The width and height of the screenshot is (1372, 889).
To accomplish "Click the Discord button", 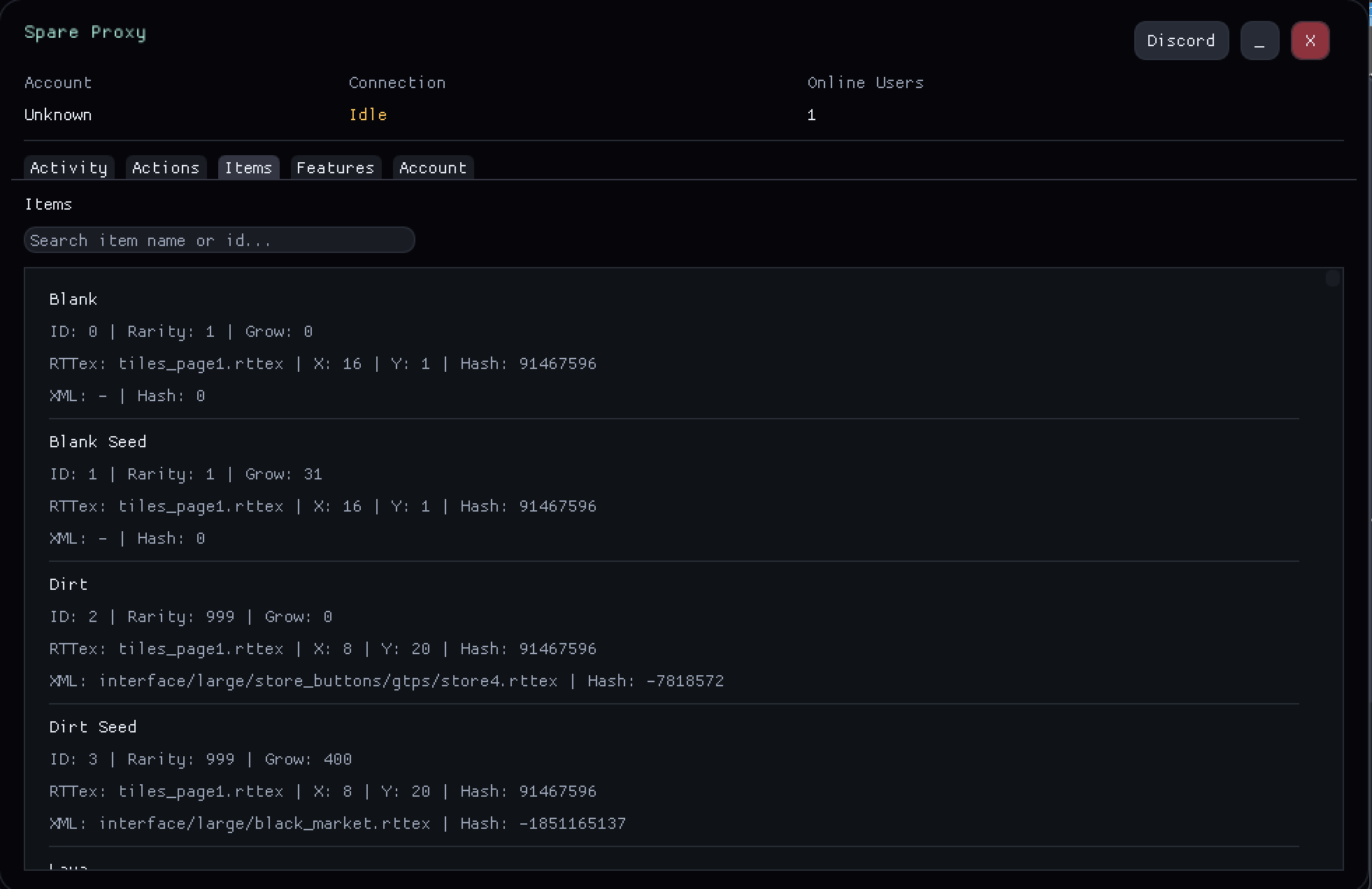I will point(1181,41).
